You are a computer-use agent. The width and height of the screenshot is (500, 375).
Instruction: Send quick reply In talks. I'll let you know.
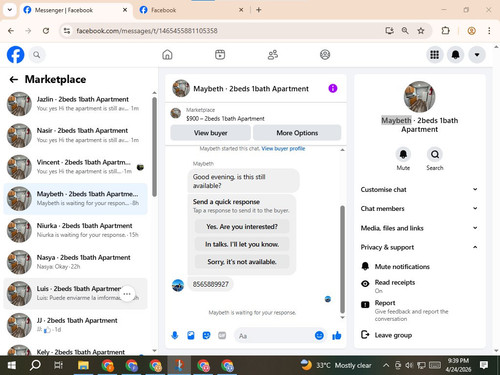pos(242,244)
